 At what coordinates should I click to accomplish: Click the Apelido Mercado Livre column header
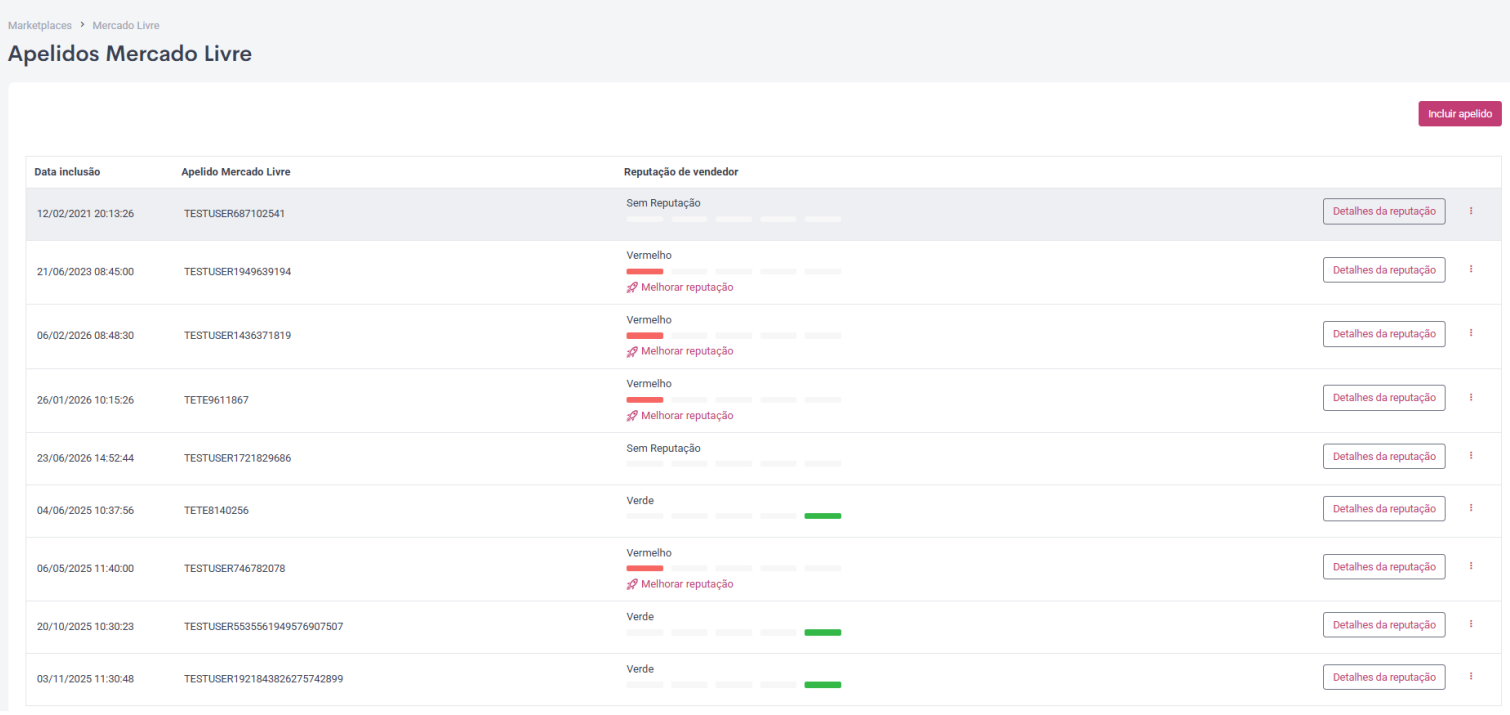236,172
